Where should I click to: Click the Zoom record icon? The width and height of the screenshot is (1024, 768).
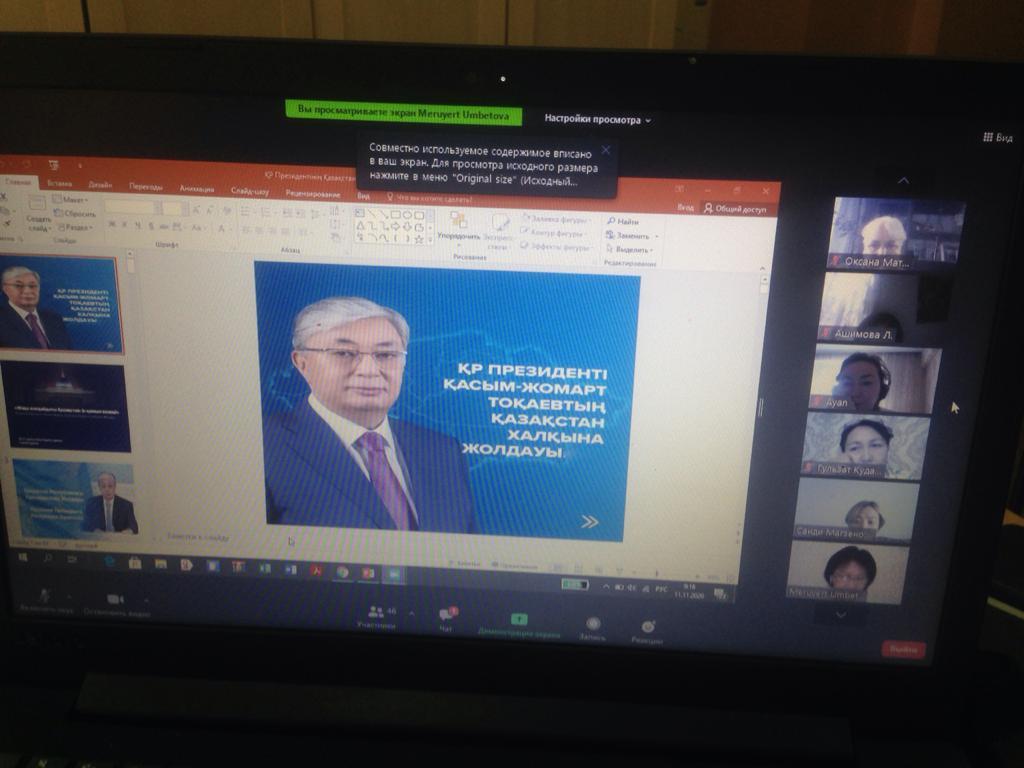(x=593, y=624)
